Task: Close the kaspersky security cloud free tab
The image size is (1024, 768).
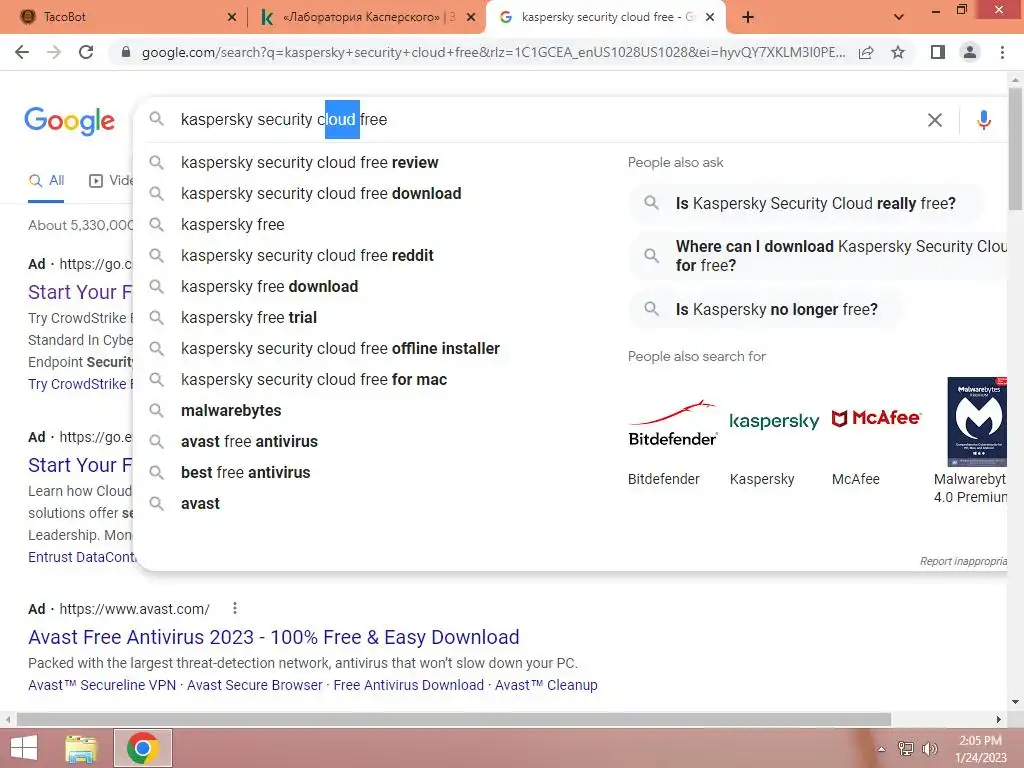Action: click(711, 17)
